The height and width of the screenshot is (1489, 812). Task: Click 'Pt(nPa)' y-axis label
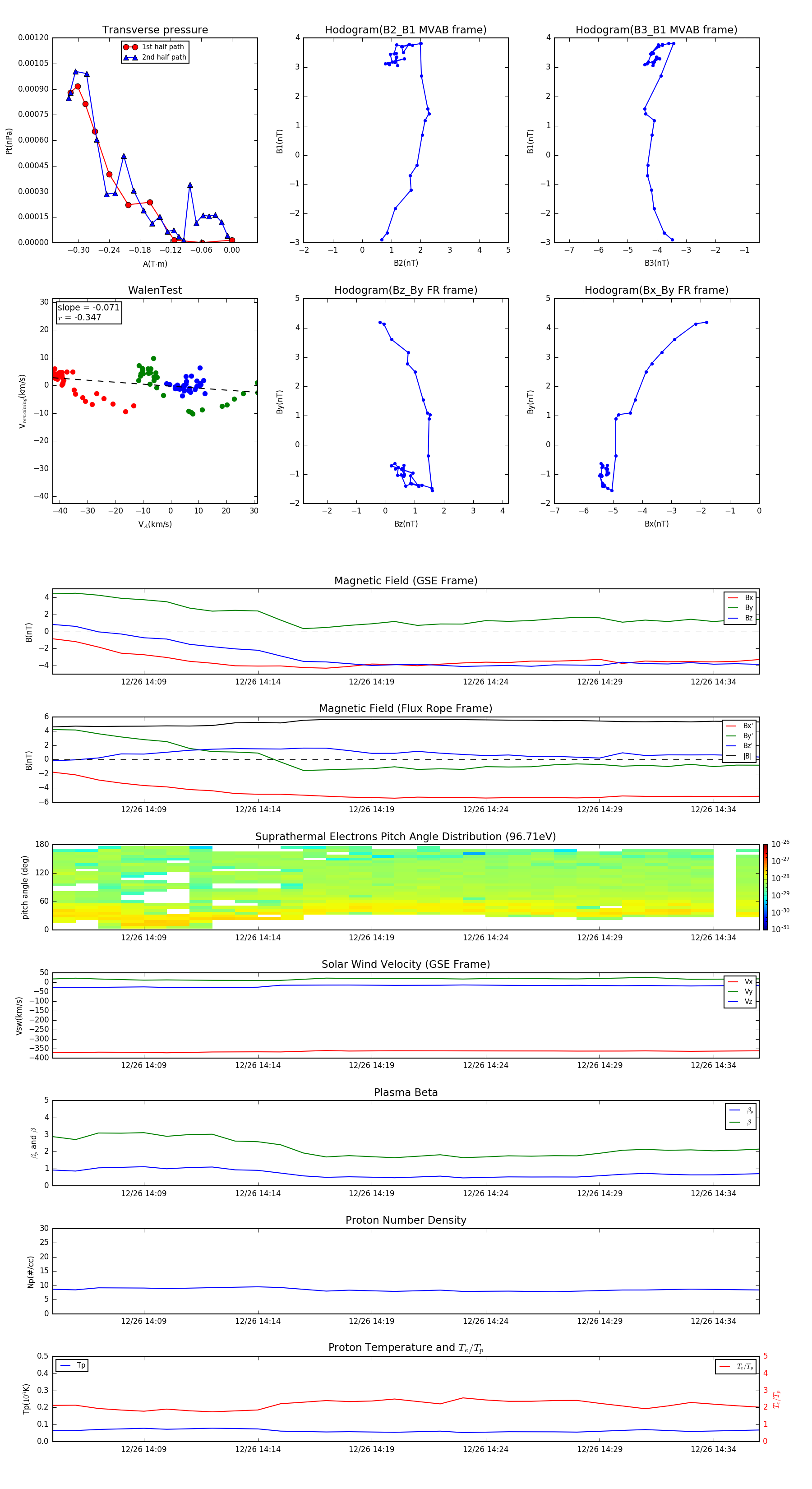(x=9, y=140)
